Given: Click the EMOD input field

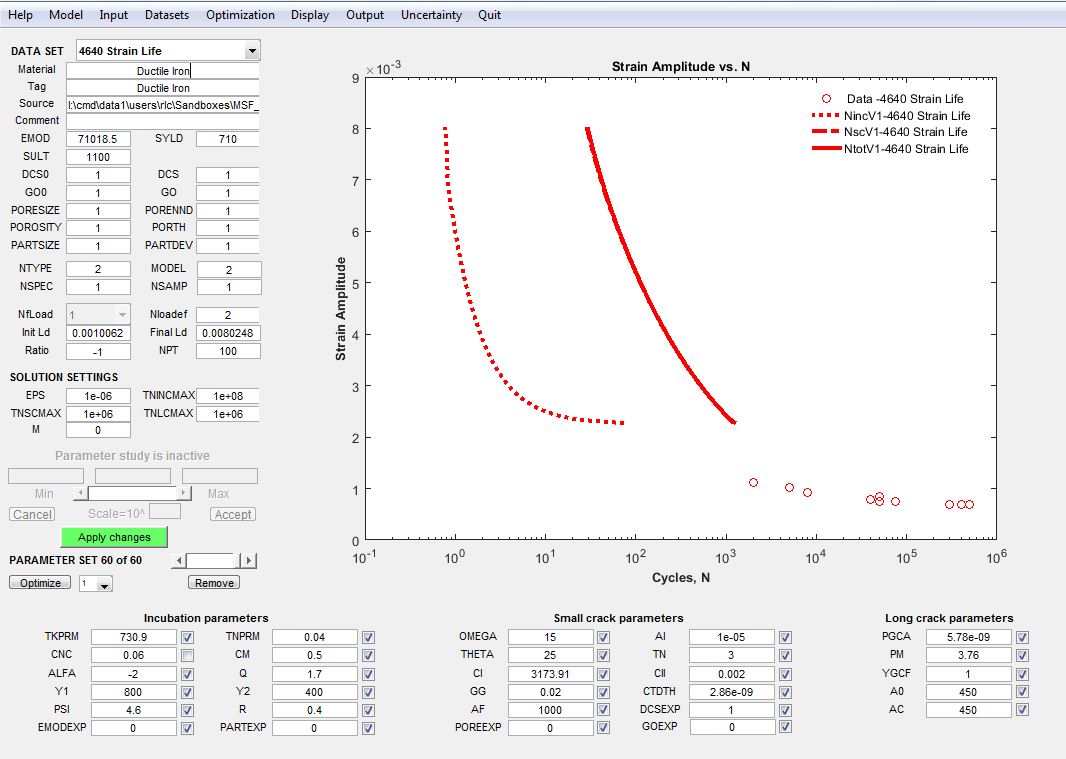Looking at the screenshot, I should (x=98, y=139).
